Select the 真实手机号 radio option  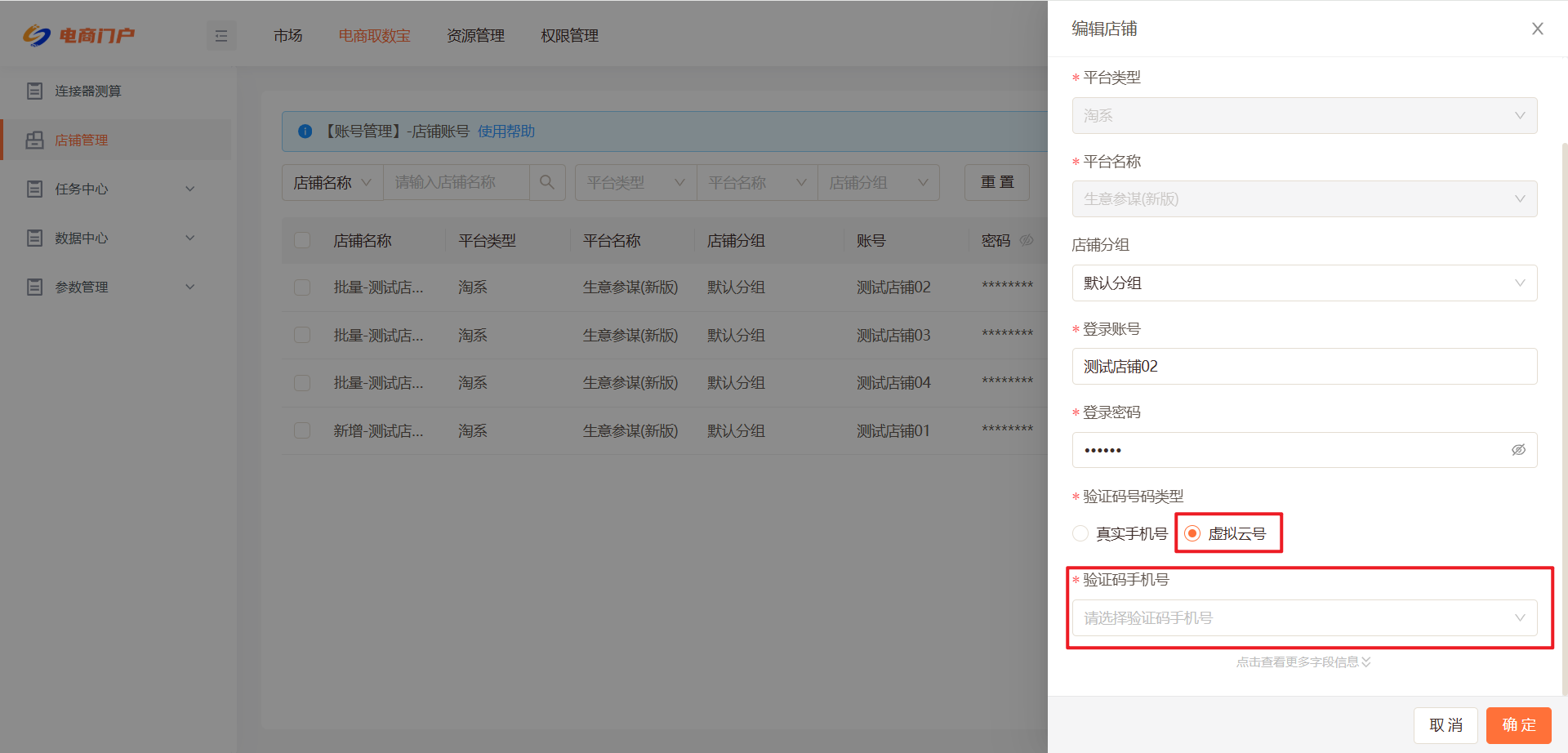tap(1080, 533)
